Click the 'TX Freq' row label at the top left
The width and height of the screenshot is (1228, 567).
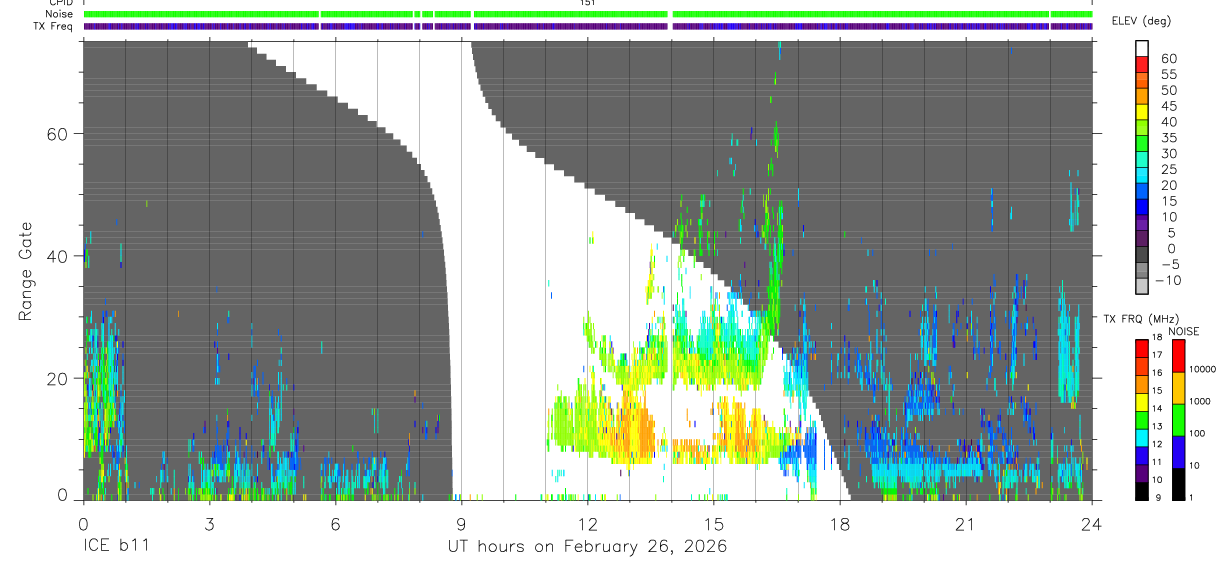pyautogui.click(x=53, y=26)
